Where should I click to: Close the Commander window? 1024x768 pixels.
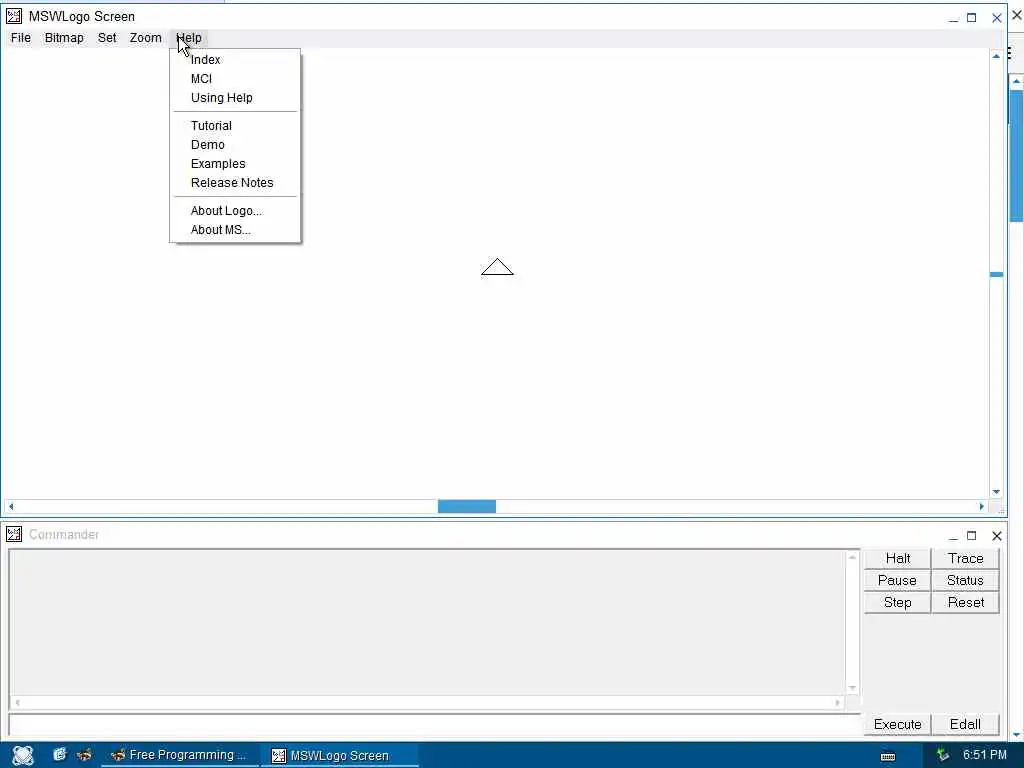[x=997, y=536]
